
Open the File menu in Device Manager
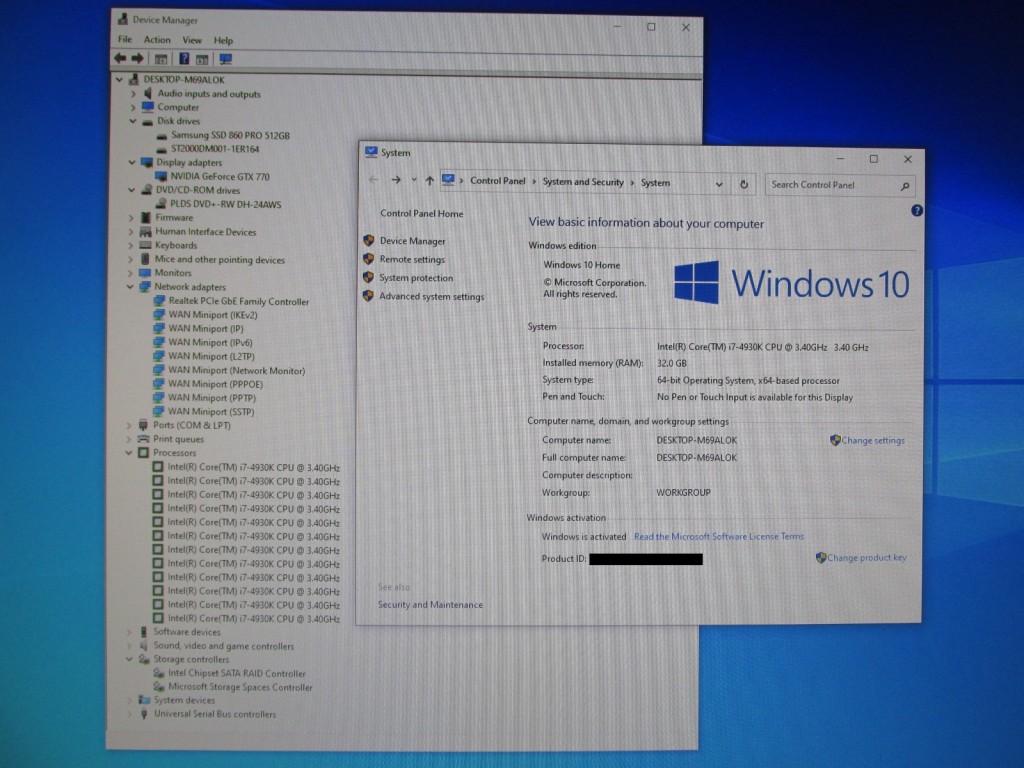pyautogui.click(x=125, y=39)
